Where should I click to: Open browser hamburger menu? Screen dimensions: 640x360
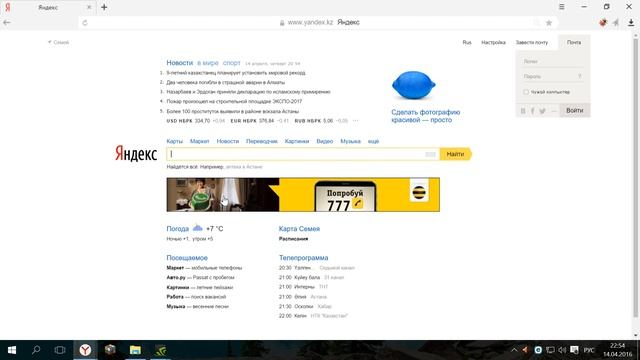tap(562, 7)
